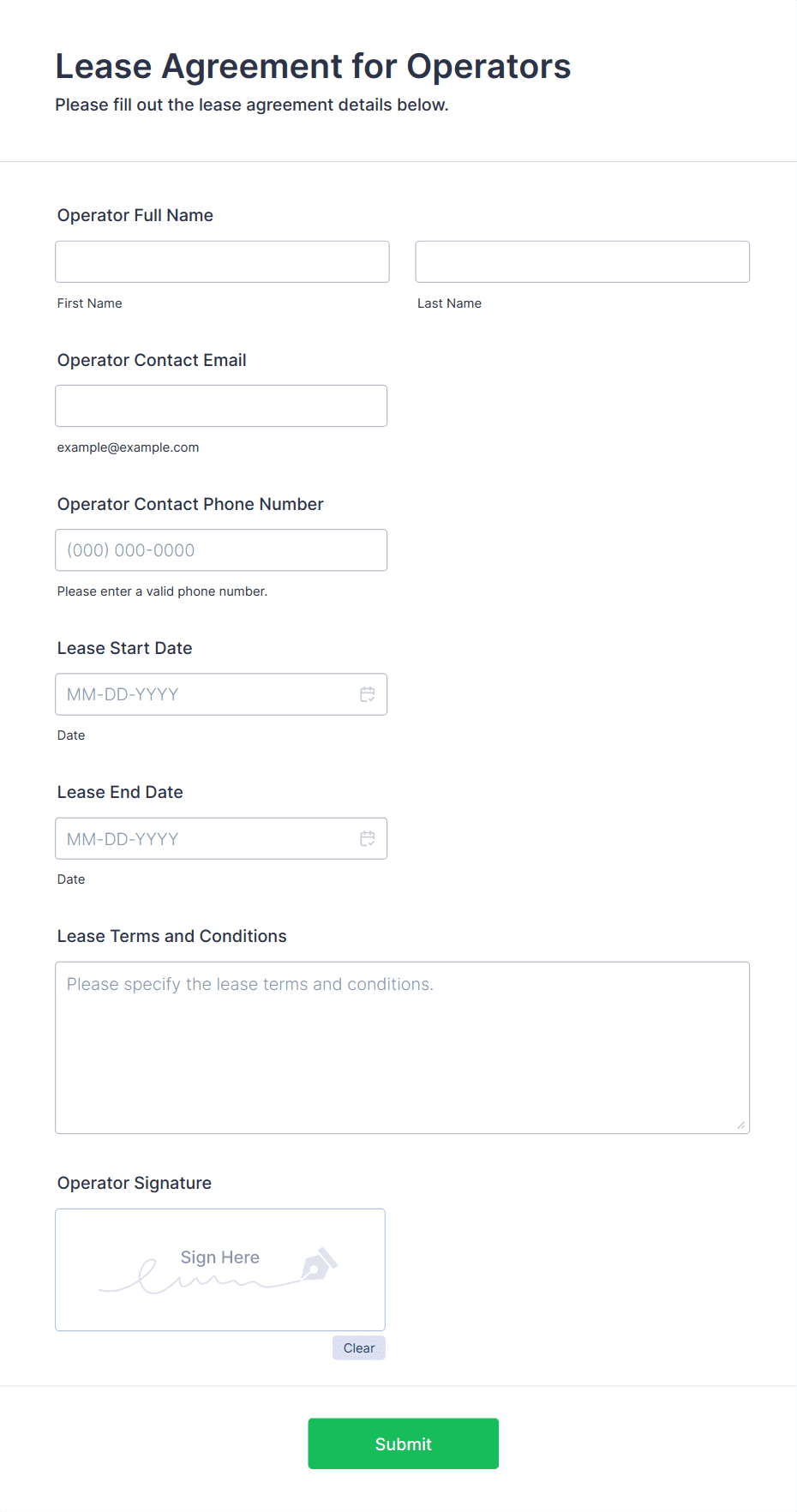
Task: Click the phone number field with (000) 000-0000 placeholder
Action: [x=221, y=550]
